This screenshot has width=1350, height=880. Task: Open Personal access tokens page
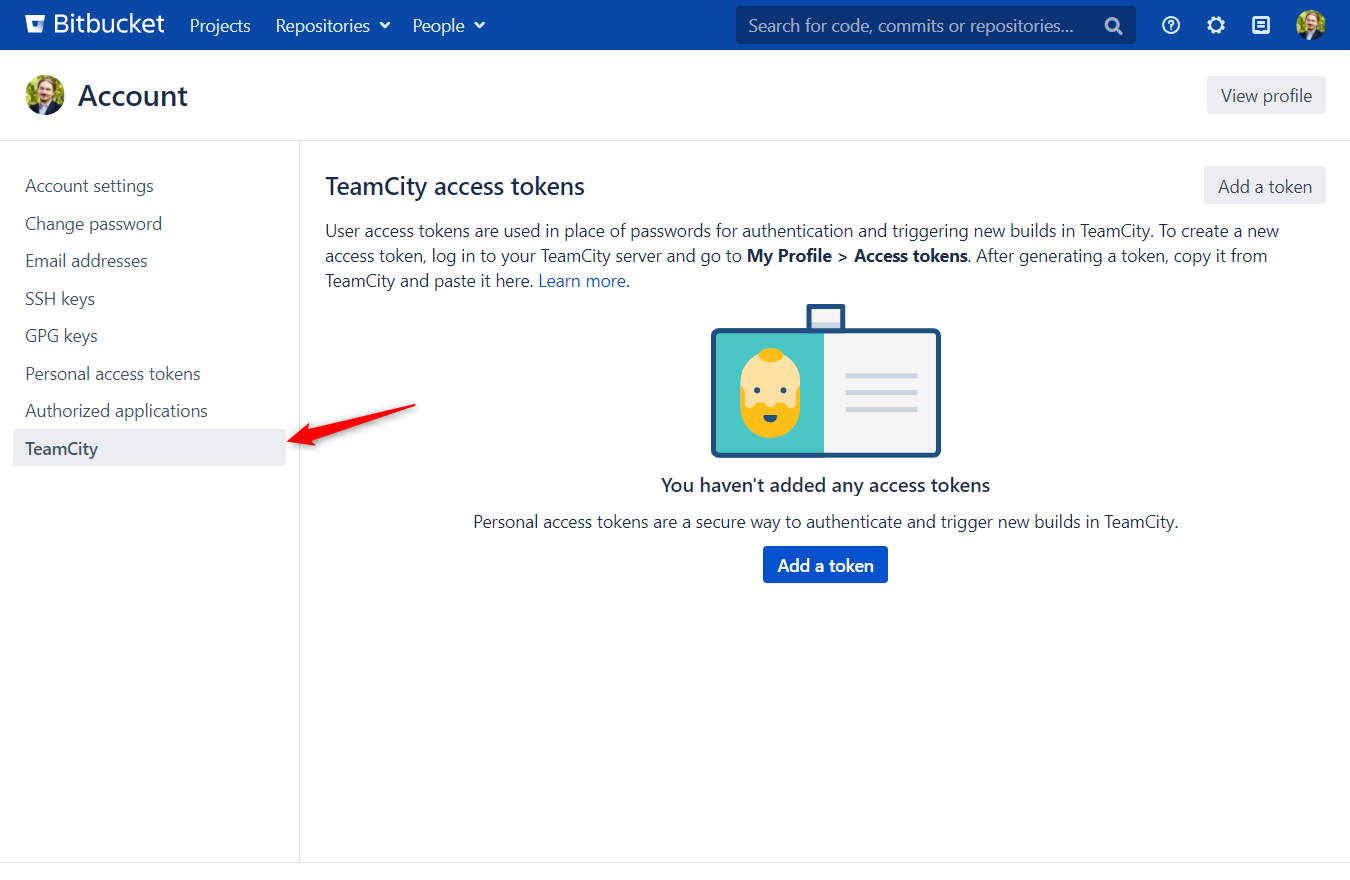(x=113, y=374)
